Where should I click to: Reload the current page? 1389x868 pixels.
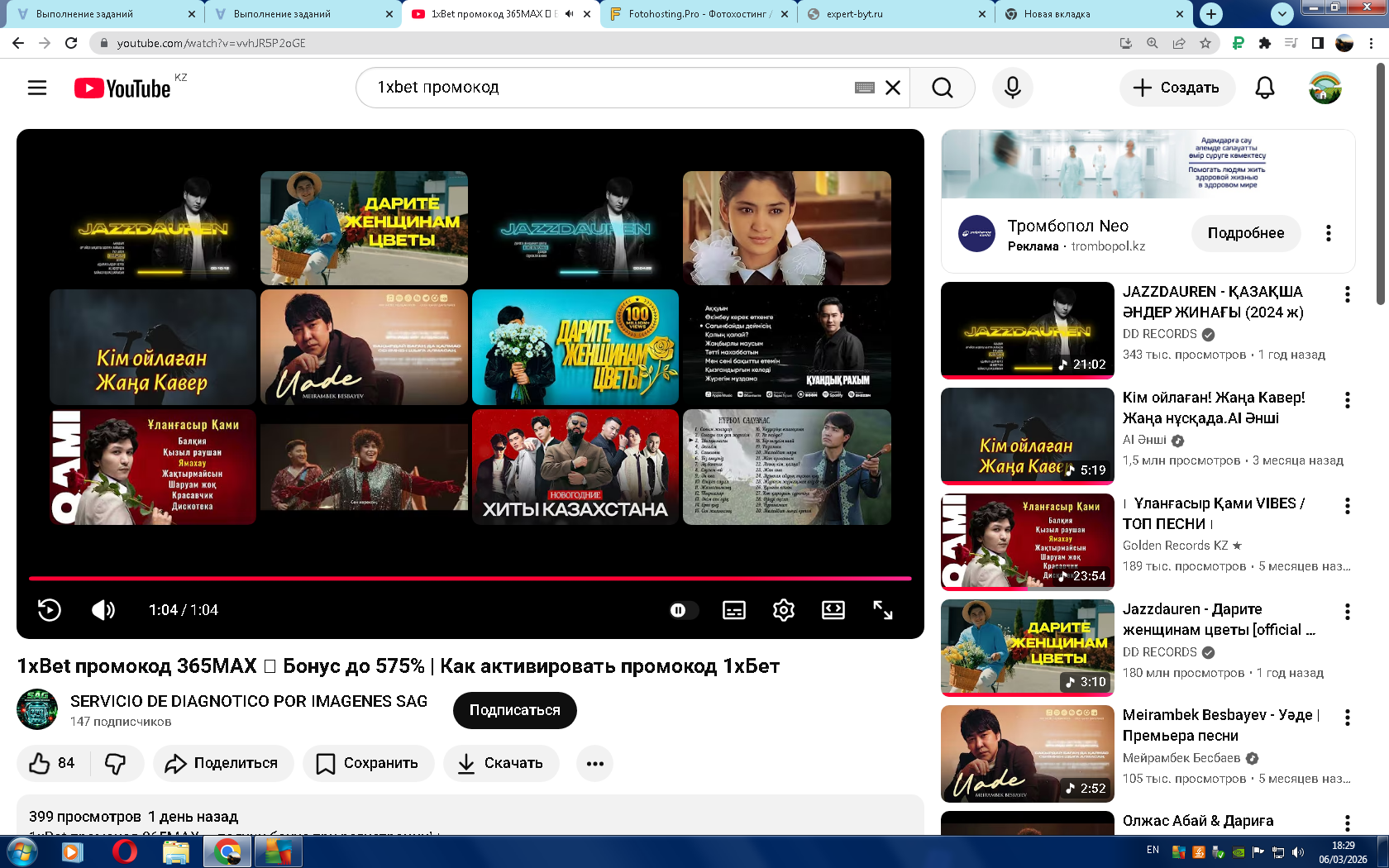(x=71, y=43)
